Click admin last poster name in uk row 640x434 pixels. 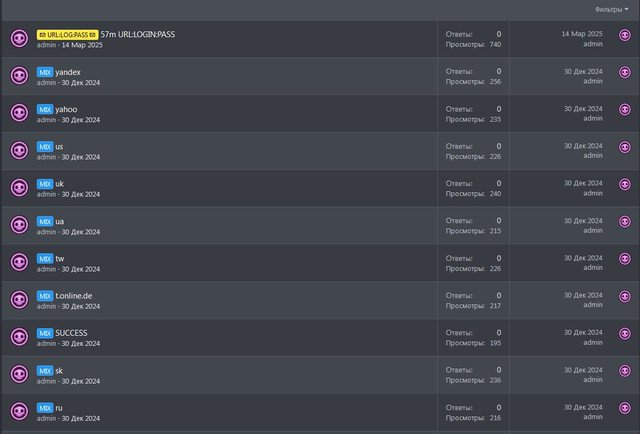click(593, 193)
